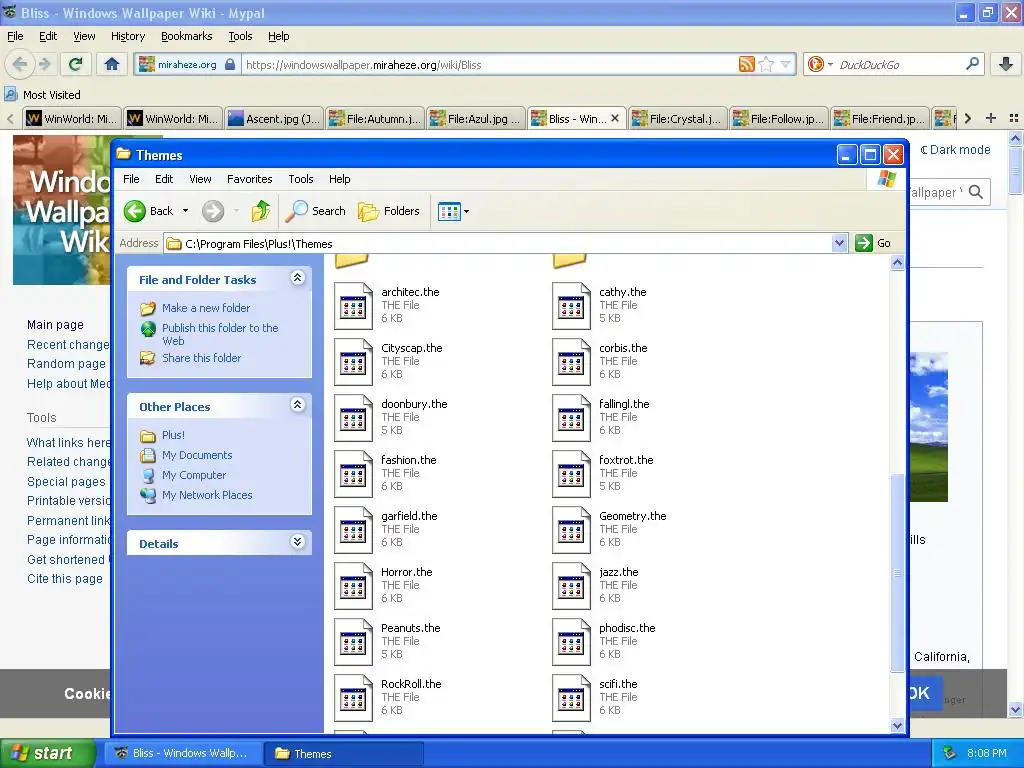Open My Documents in Other Places
The image size is (1024, 768).
pos(197,455)
